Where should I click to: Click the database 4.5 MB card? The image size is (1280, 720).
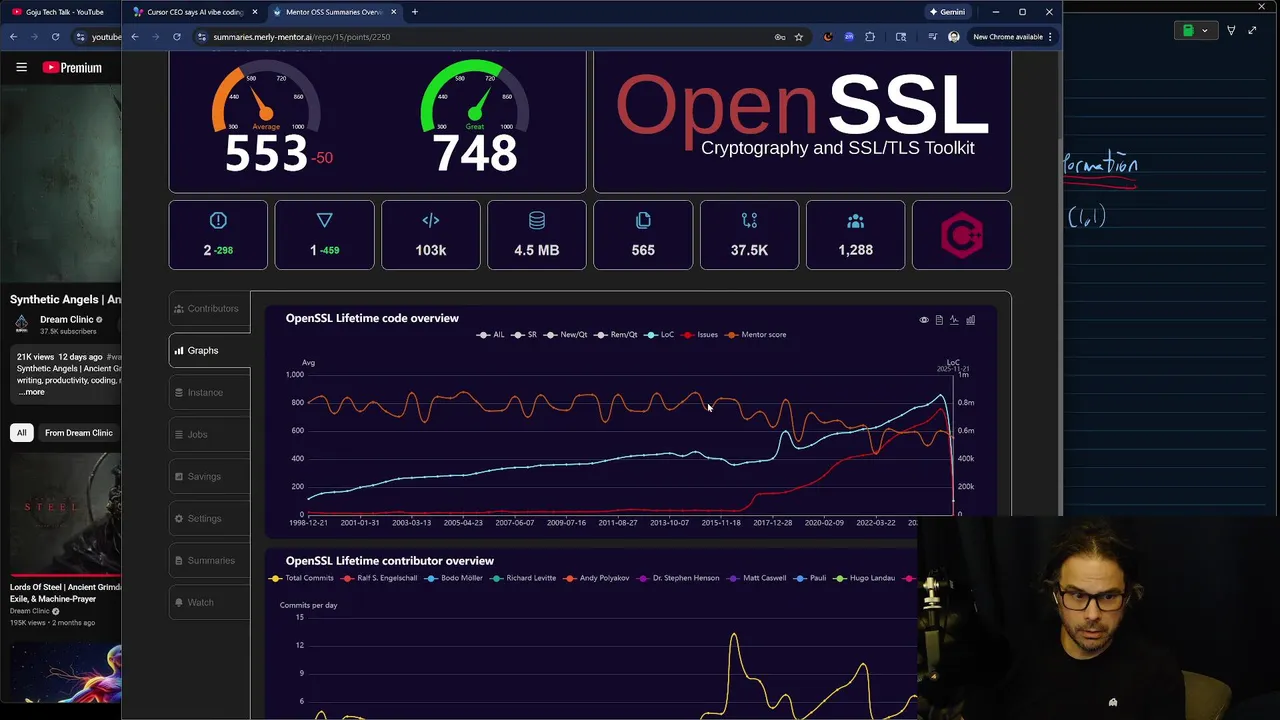(537, 235)
